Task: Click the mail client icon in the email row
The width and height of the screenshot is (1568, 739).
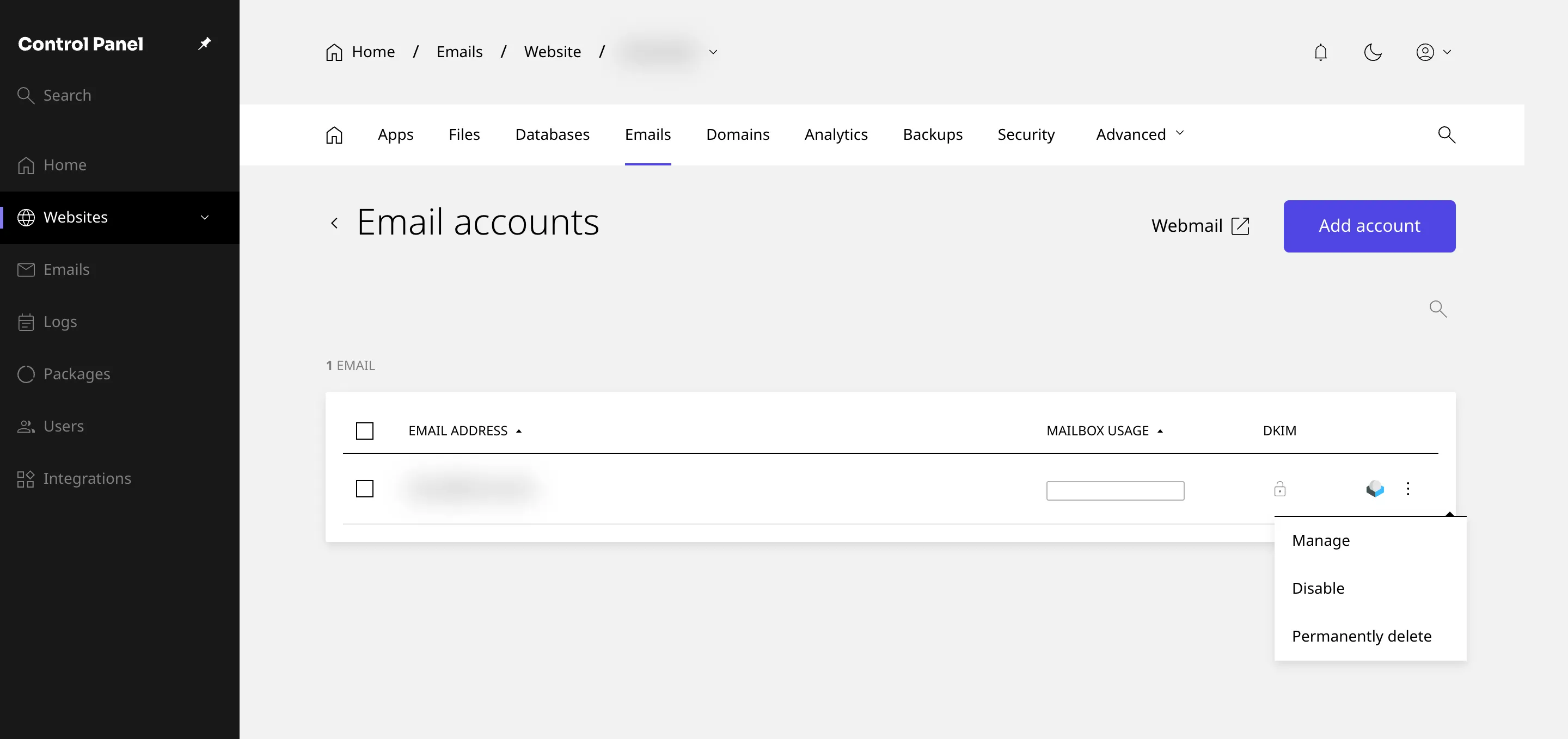Action: 1375,489
